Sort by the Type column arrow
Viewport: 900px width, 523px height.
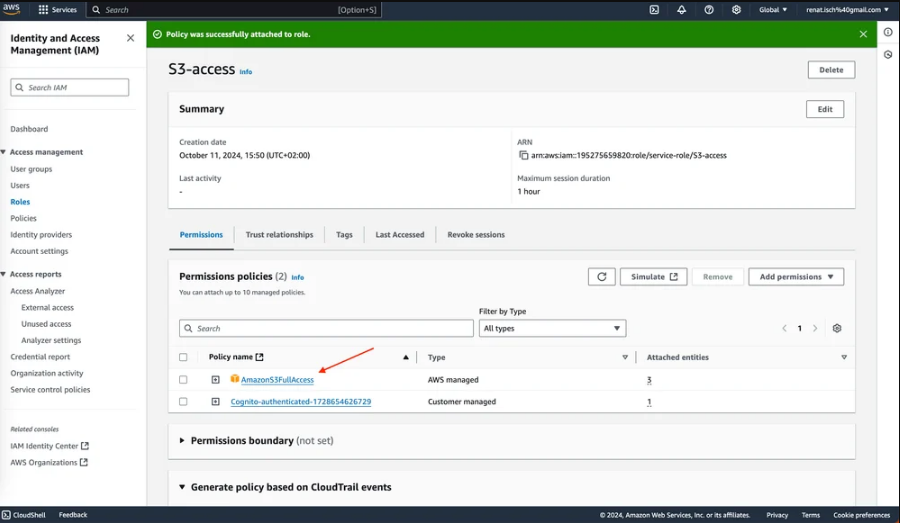point(625,357)
